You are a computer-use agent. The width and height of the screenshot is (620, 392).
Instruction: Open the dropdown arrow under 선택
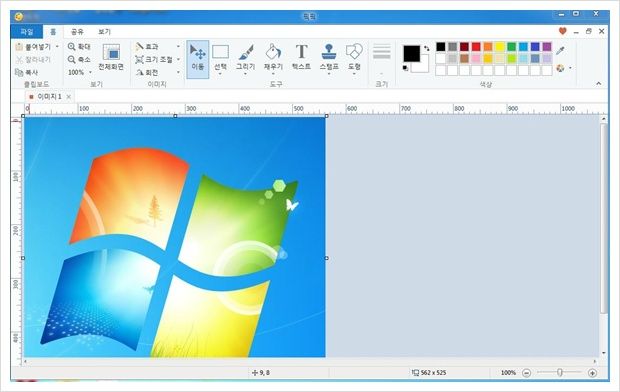tap(220, 74)
